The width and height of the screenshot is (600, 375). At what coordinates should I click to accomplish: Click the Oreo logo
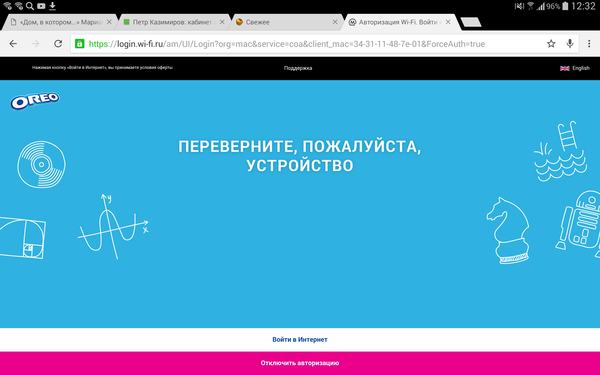coord(35,101)
